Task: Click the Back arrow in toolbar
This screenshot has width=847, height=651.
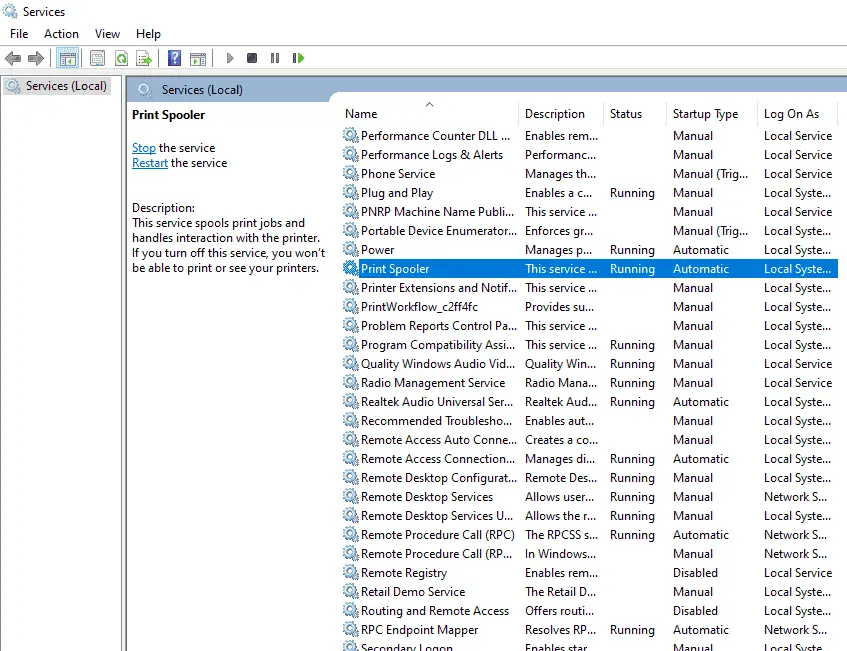Action: click(x=13, y=58)
